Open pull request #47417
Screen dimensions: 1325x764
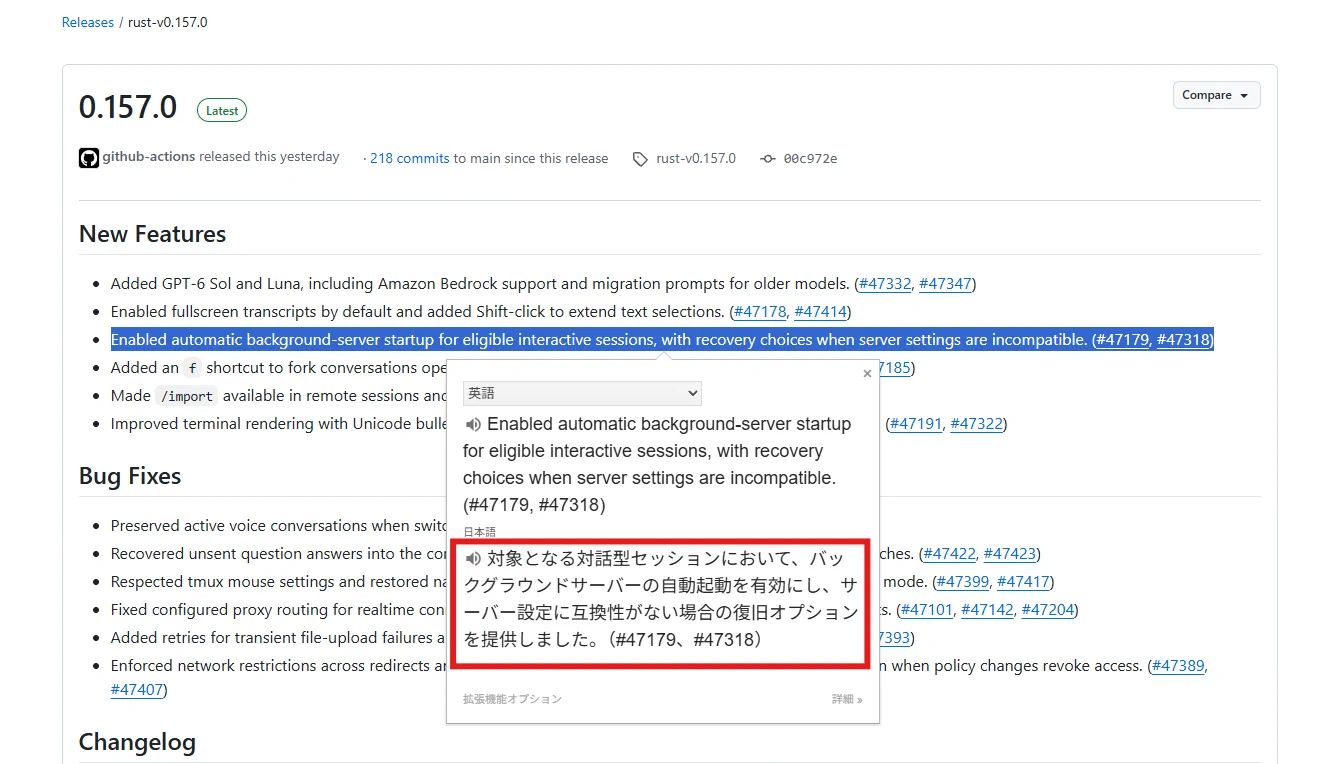[x=1023, y=582]
